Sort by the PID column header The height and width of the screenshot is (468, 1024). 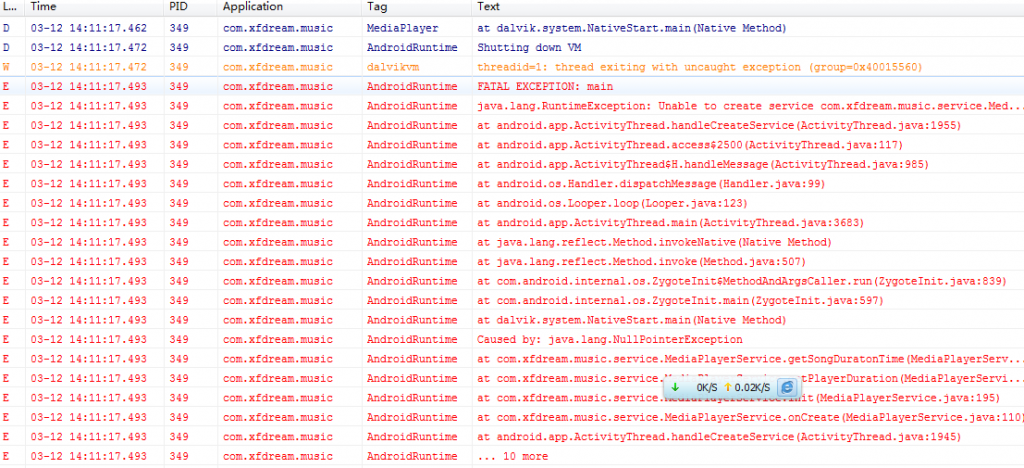179,7
